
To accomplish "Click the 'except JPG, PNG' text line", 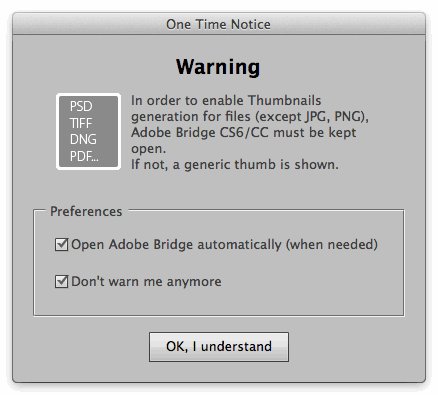I will point(250,117).
